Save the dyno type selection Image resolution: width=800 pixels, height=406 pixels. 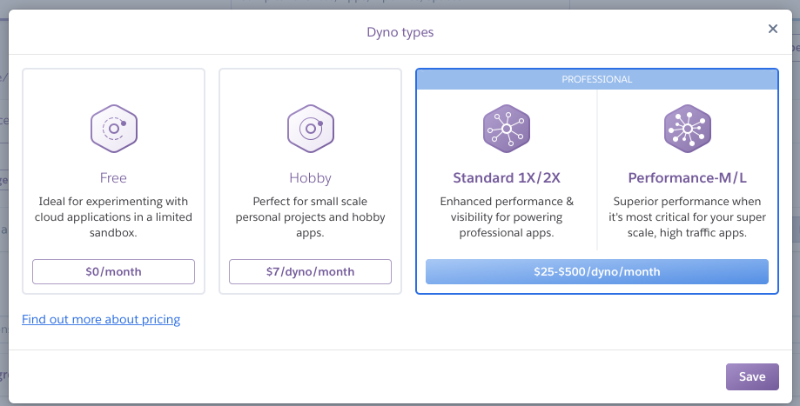tap(752, 376)
